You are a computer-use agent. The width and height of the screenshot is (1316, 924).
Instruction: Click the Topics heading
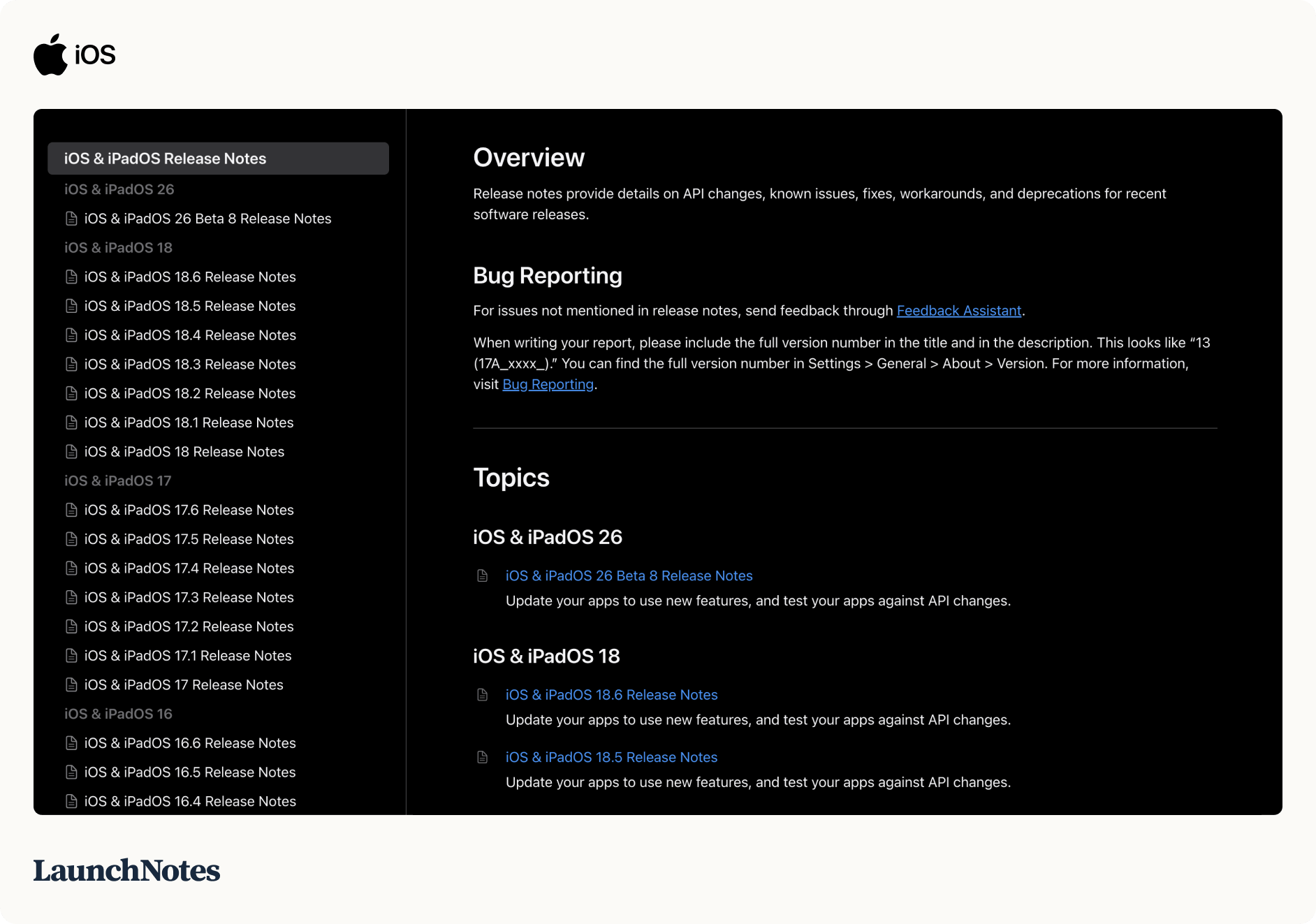[511, 478]
